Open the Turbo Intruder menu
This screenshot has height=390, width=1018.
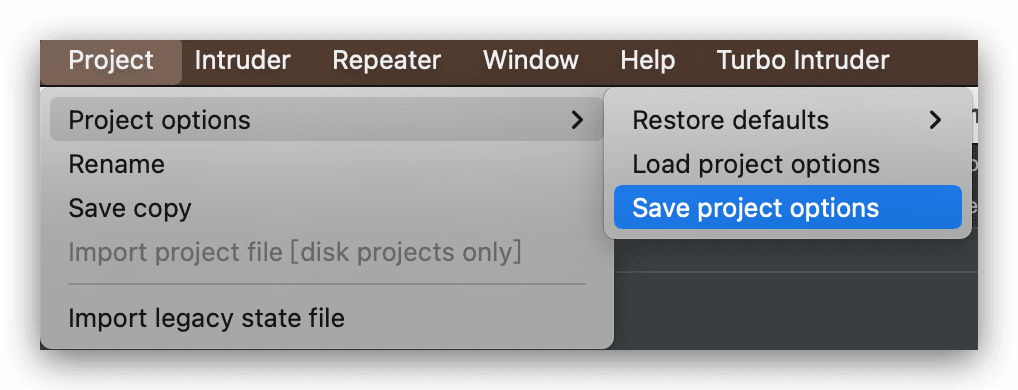tap(802, 61)
